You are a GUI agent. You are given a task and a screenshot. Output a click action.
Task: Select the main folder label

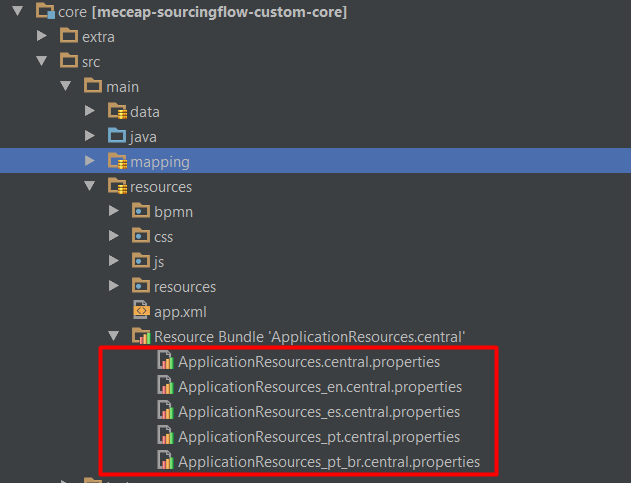(x=122, y=87)
